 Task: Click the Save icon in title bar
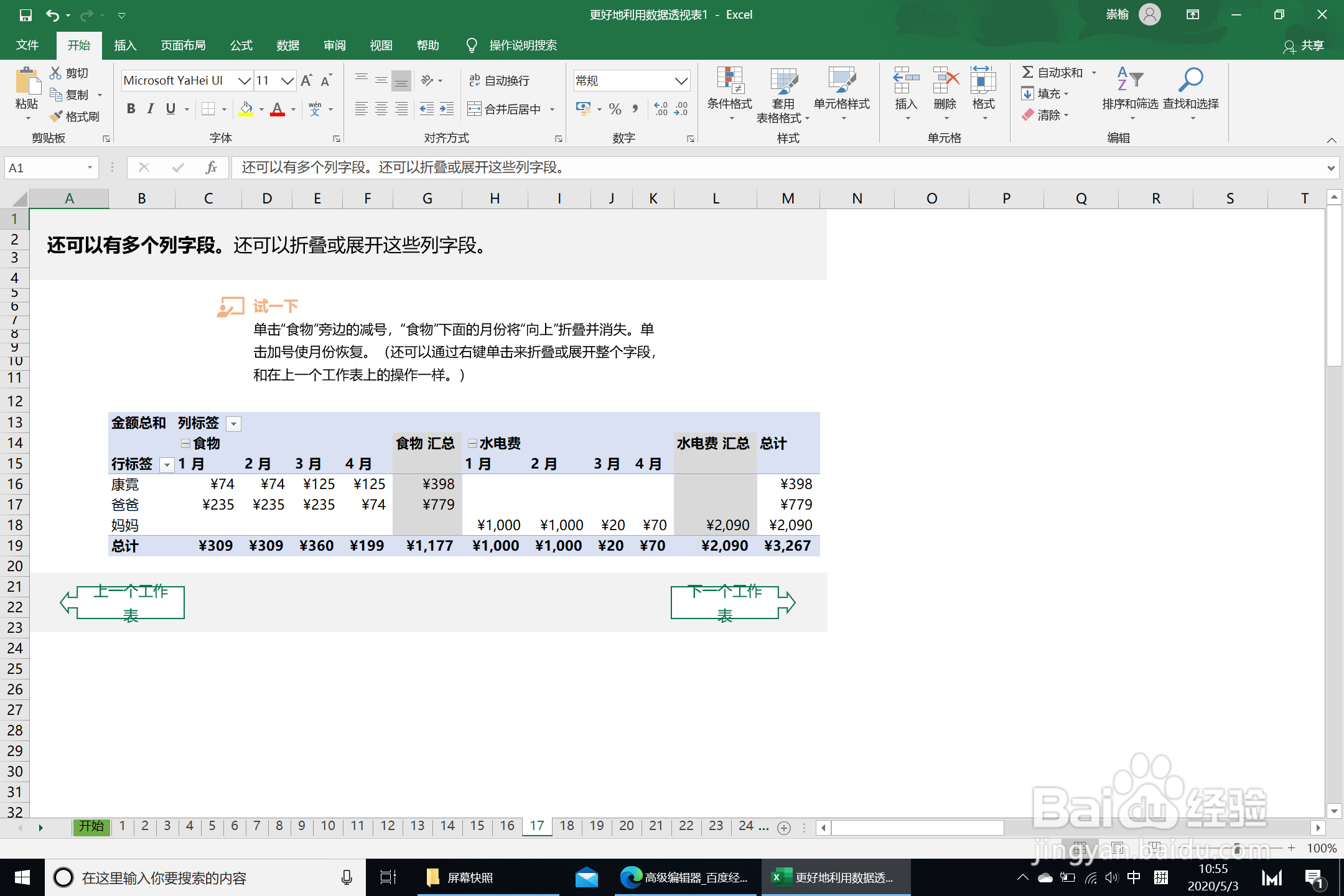26,15
